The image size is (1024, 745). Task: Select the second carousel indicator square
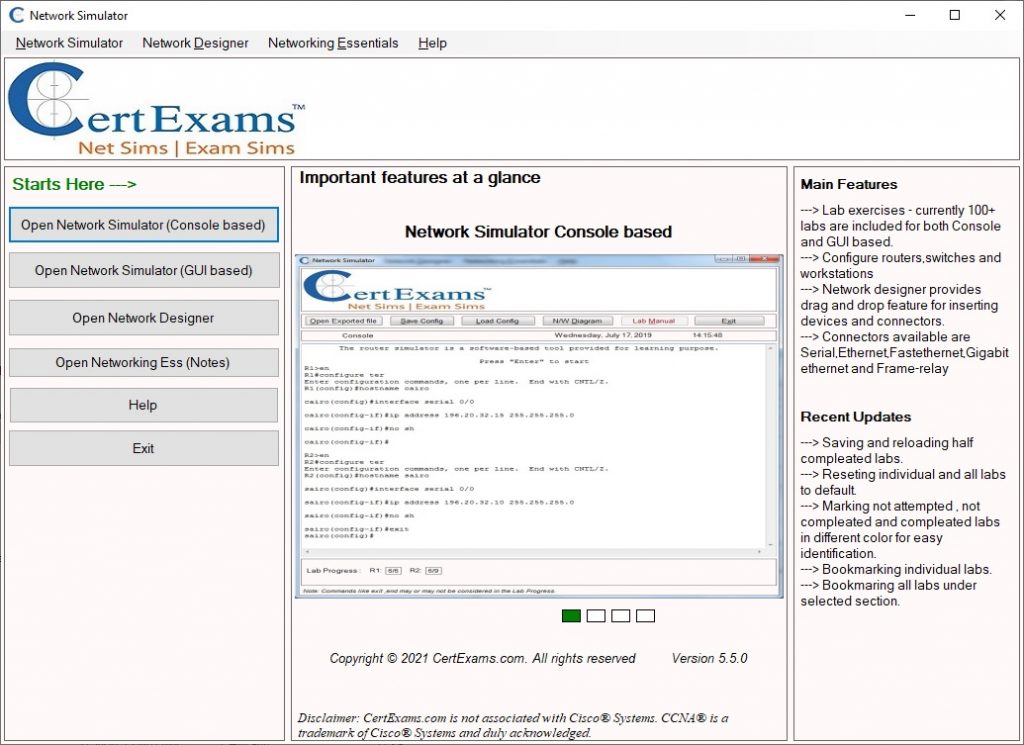[x=595, y=616]
